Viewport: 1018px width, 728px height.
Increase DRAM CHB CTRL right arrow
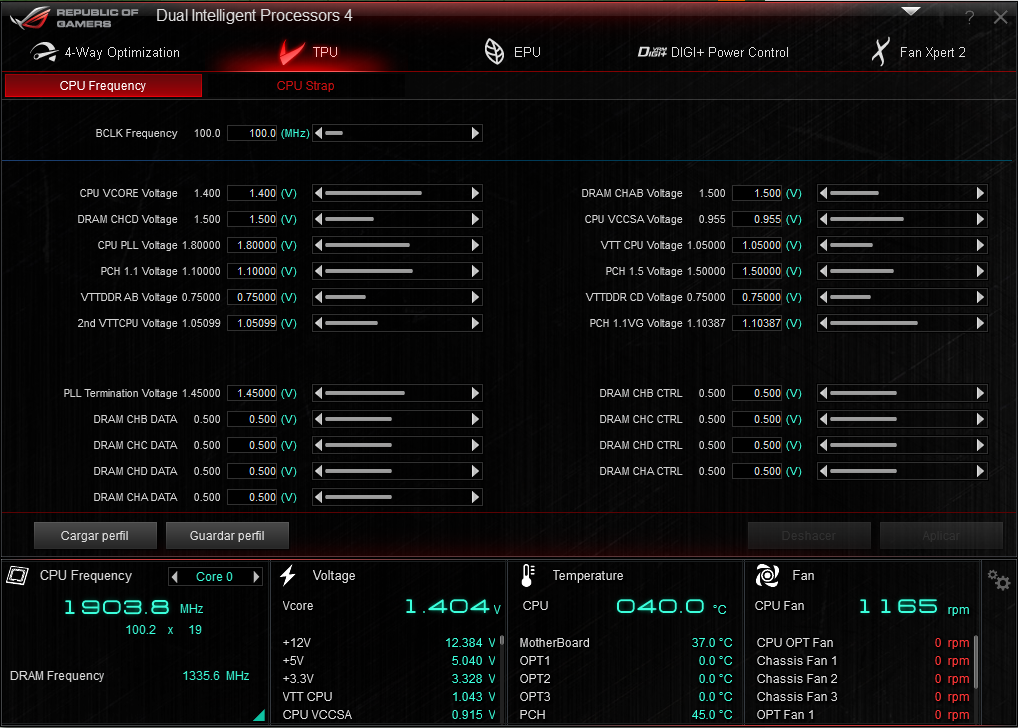[980, 394]
